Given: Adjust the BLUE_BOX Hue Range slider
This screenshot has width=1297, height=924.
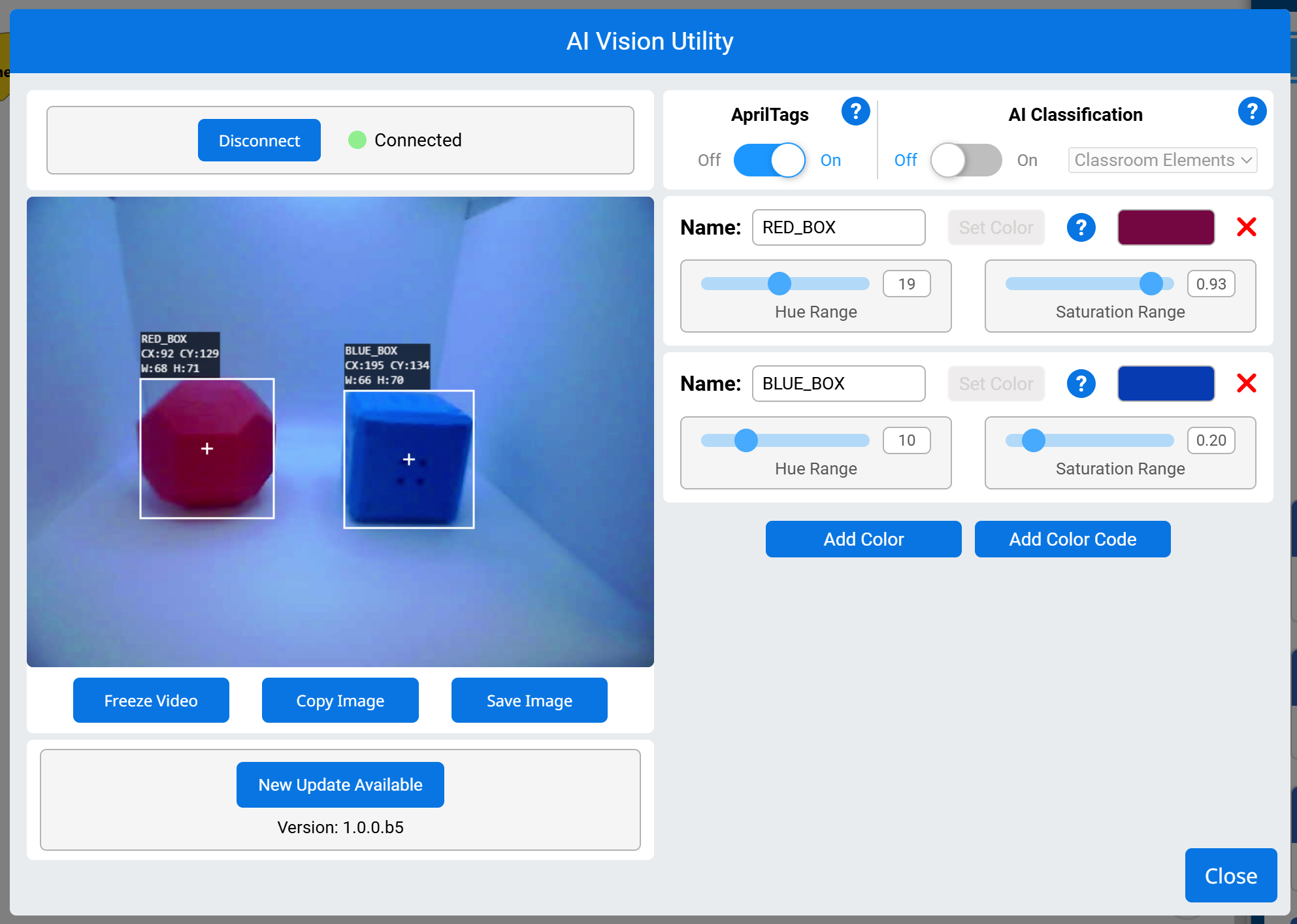Looking at the screenshot, I should 746,440.
